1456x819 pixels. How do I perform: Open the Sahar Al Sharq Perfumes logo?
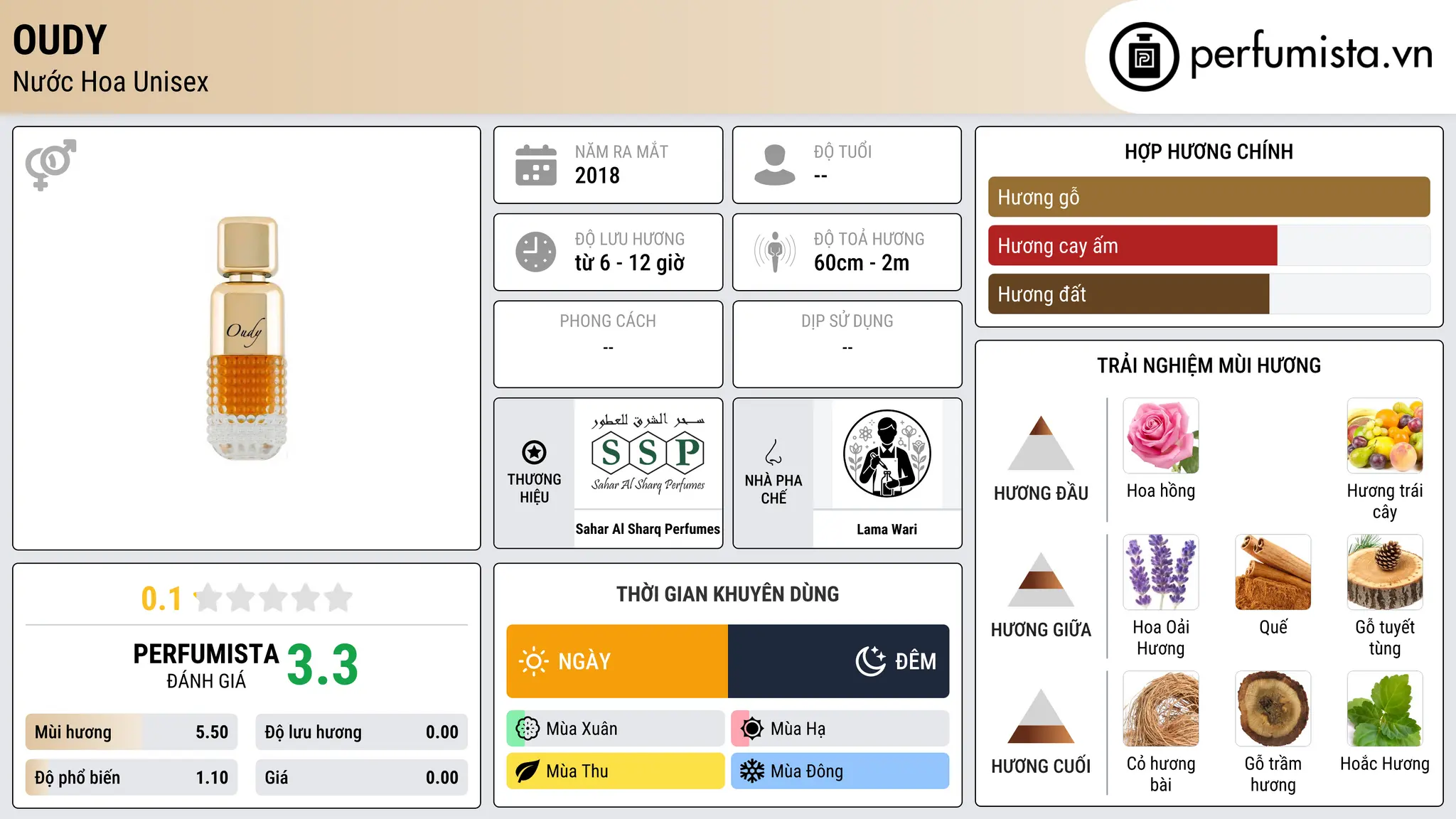pos(648,453)
